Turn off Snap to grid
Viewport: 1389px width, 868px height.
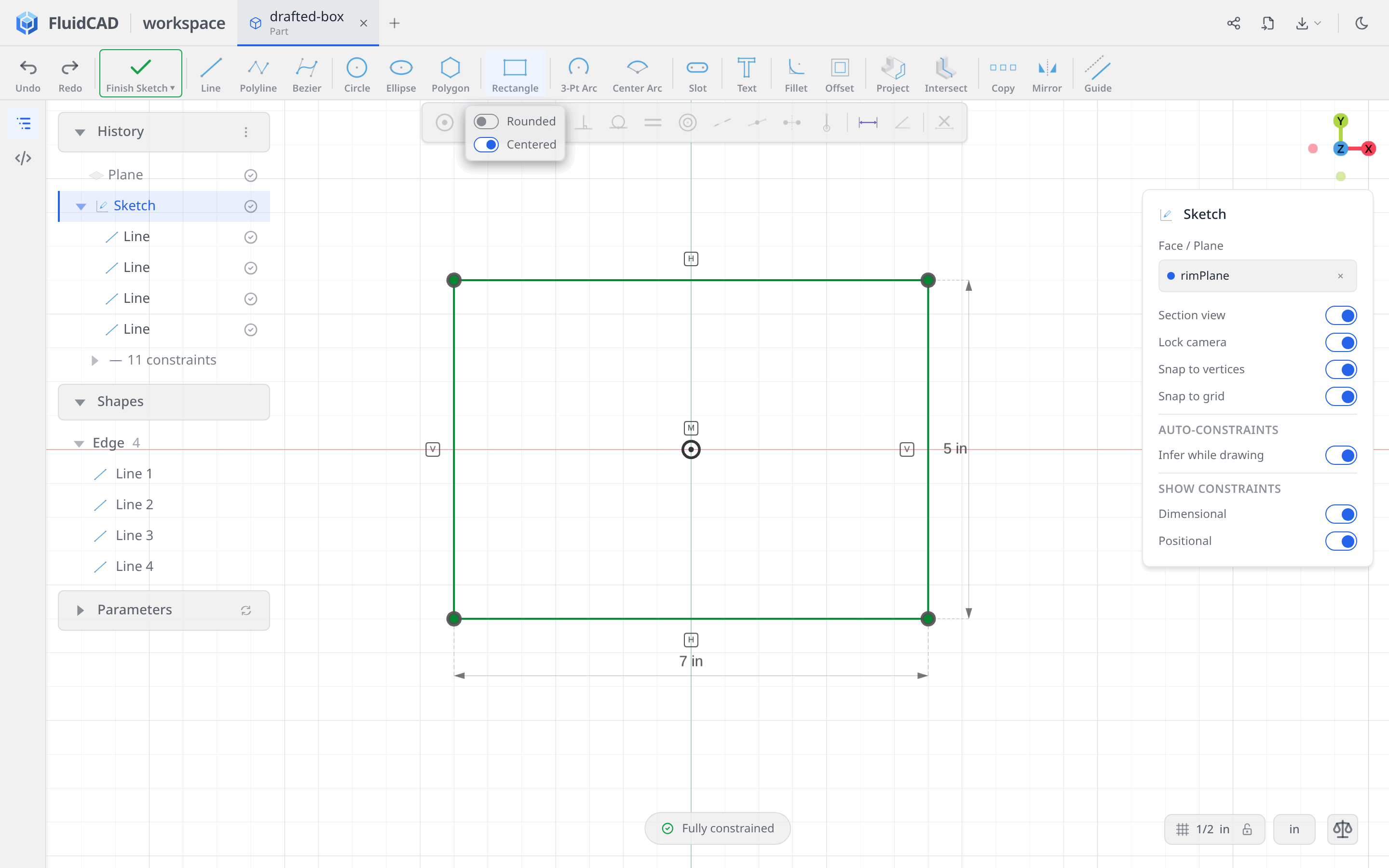pos(1341,396)
